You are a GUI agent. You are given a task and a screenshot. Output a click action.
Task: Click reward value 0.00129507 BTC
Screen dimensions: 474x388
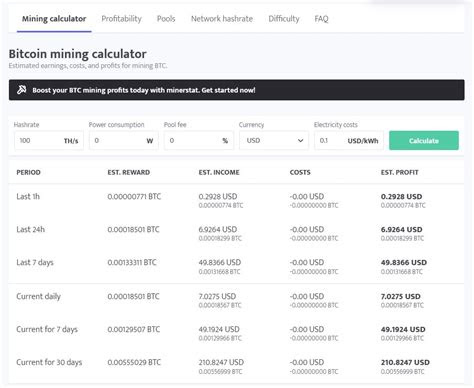(134, 329)
